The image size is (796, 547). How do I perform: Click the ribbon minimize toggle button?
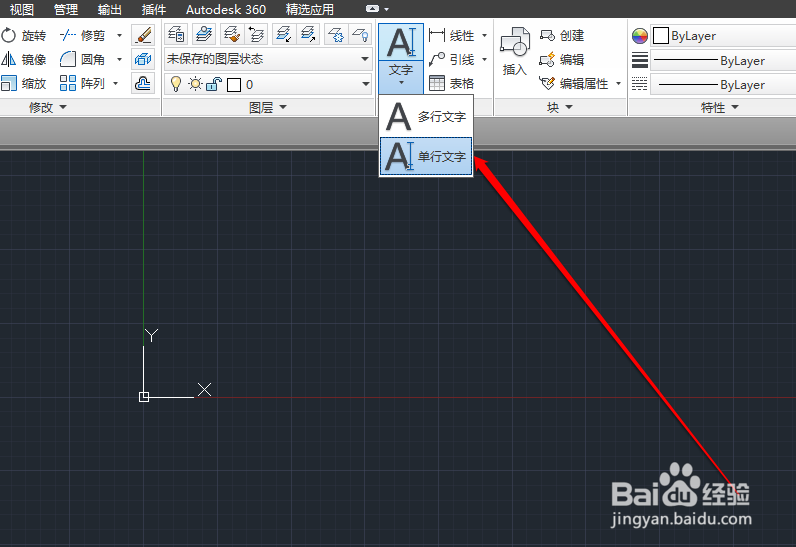tap(373, 9)
